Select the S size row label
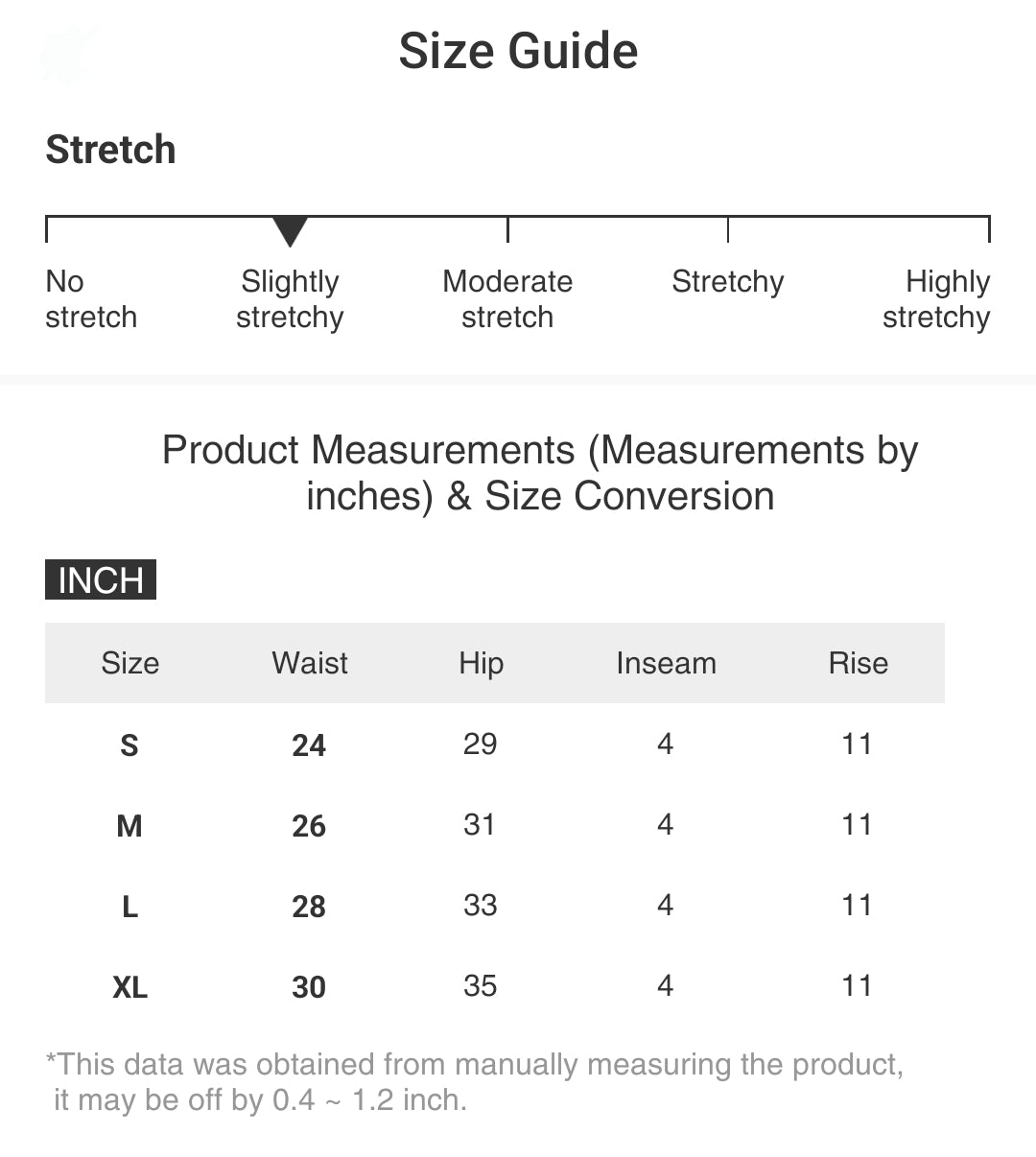 click(x=129, y=745)
